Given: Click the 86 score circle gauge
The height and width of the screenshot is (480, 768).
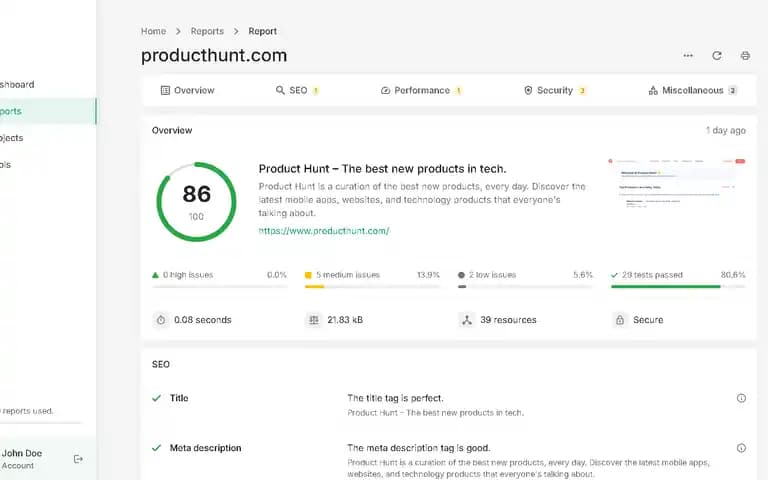Looking at the screenshot, I should (196, 202).
